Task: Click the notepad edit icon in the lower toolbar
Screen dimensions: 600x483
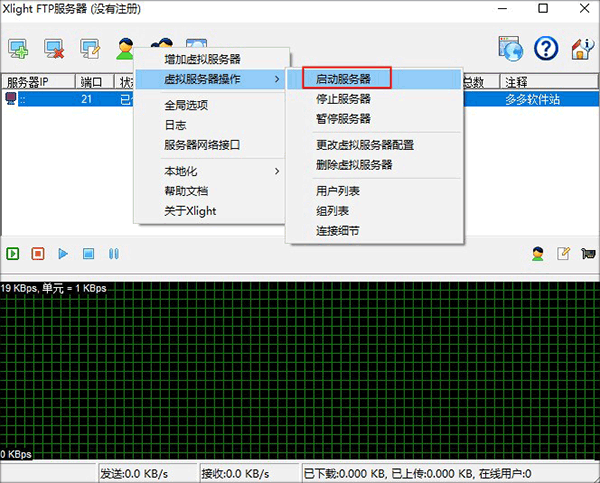Action: click(x=563, y=253)
